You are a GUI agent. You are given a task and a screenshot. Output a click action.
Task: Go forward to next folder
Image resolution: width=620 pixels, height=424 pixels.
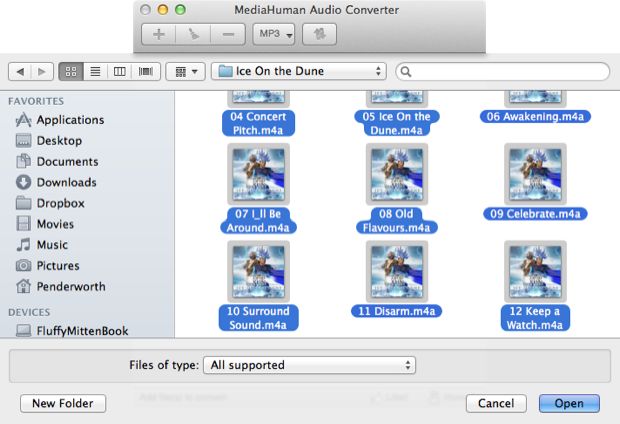[x=41, y=72]
